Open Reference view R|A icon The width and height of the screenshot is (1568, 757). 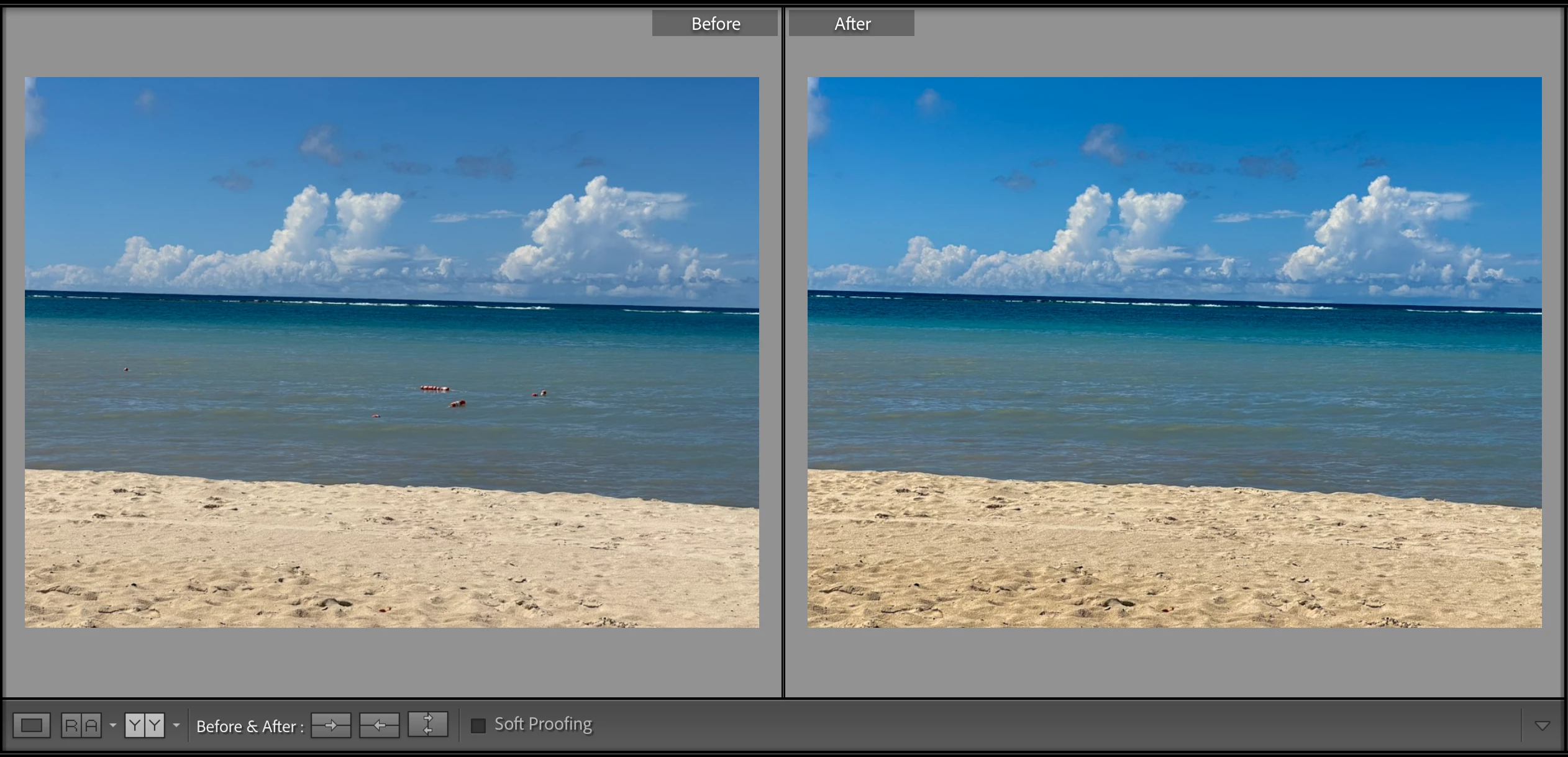coord(81,725)
